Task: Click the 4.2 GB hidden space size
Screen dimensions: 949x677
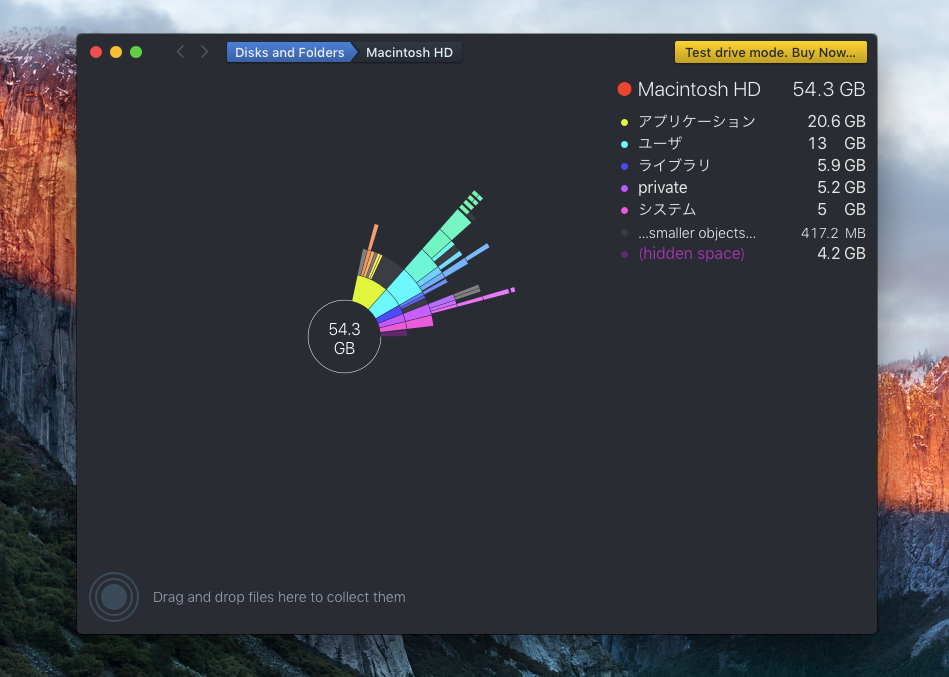Action: click(841, 253)
